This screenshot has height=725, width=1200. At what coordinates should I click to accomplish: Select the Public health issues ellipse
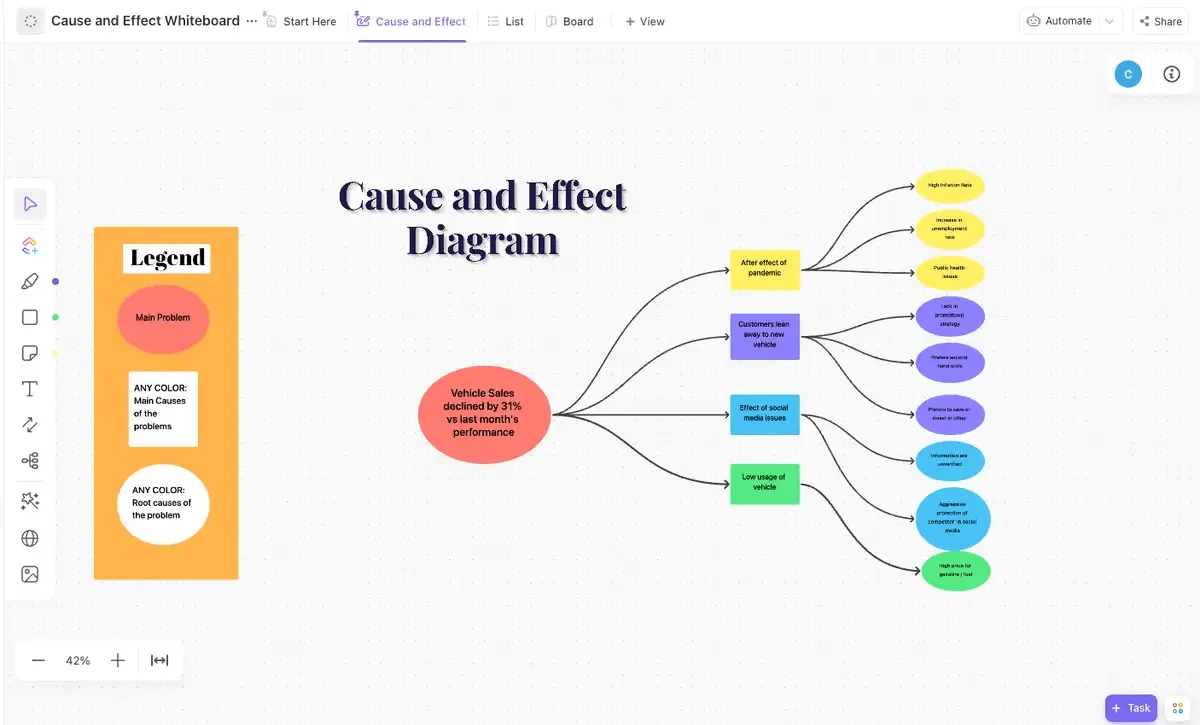click(950, 272)
